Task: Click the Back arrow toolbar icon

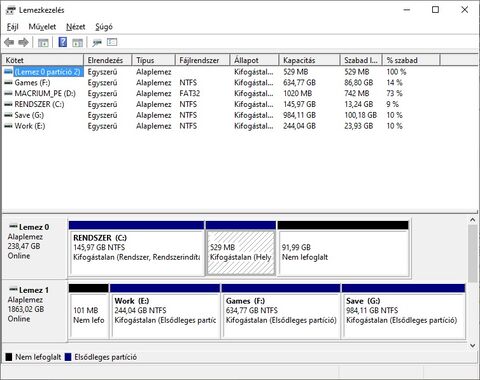Action: tap(9, 42)
